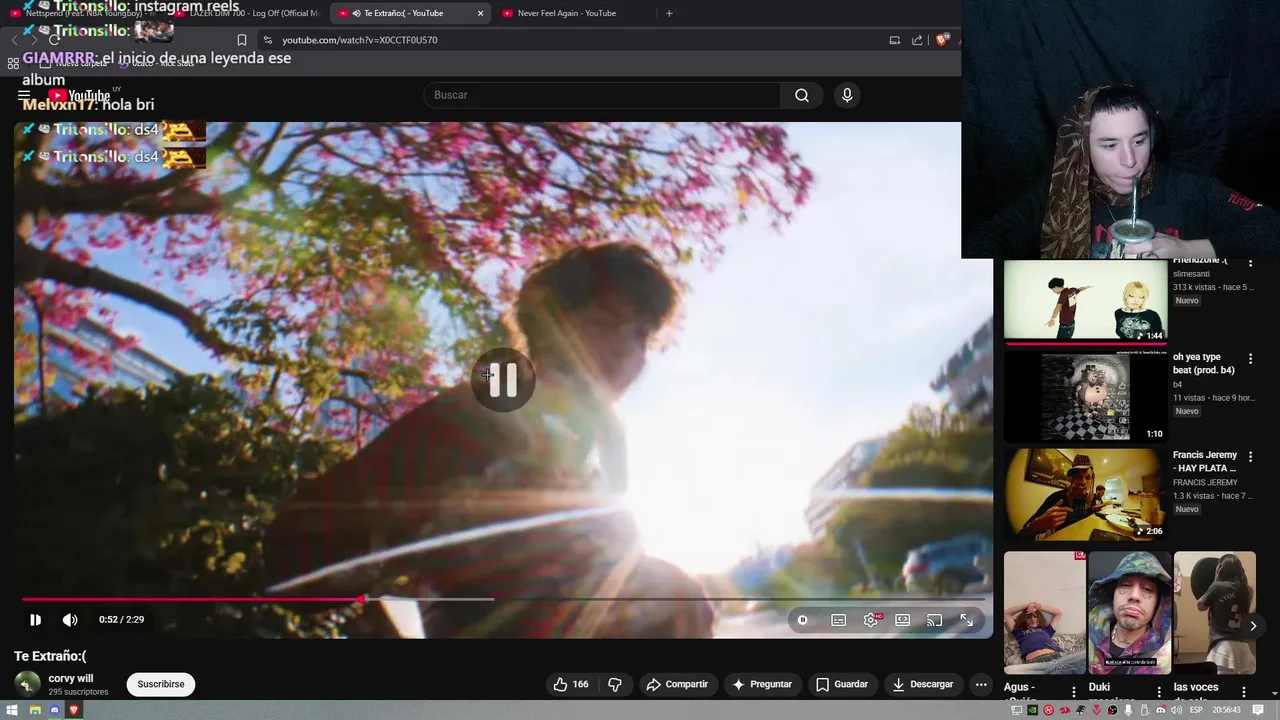Image resolution: width=1280 pixels, height=720 pixels.
Task: Switch to theater mode view
Action: [x=903, y=620]
